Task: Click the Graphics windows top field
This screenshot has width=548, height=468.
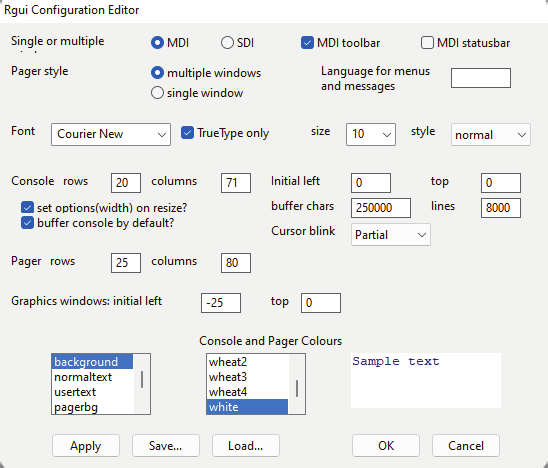Action: (321, 303)
